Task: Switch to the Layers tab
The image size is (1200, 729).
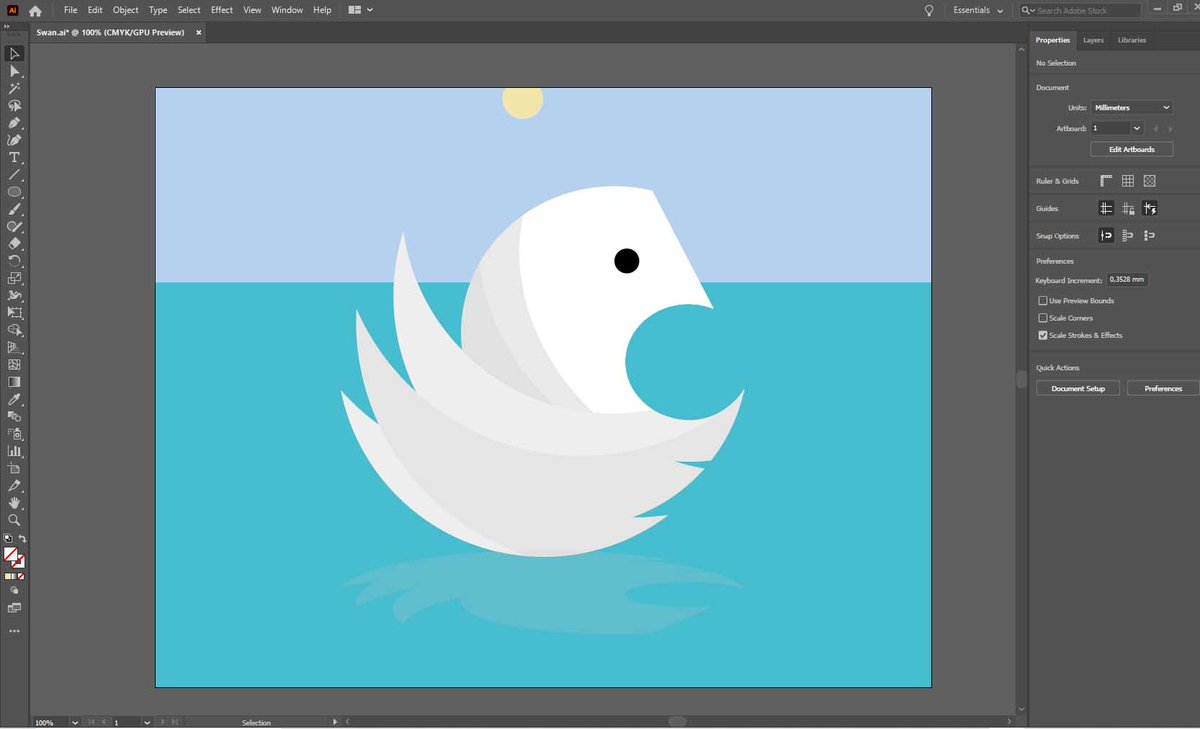Action: click(x=1093, y=40)
